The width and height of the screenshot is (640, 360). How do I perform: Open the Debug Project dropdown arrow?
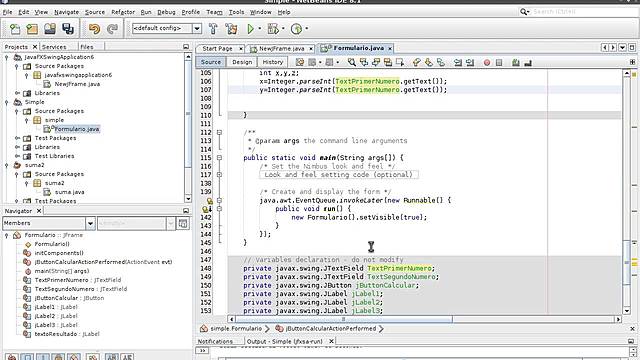pyautogui.click(x=283, y=29)
